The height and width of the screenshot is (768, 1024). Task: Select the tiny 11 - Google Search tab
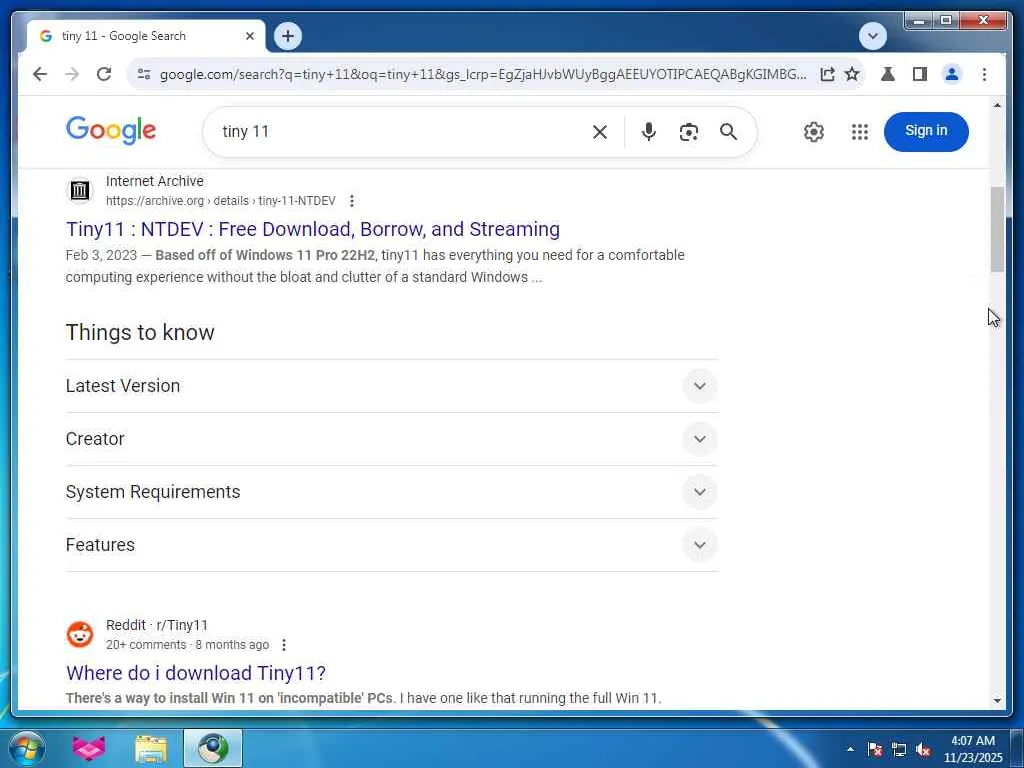point(146,36)
